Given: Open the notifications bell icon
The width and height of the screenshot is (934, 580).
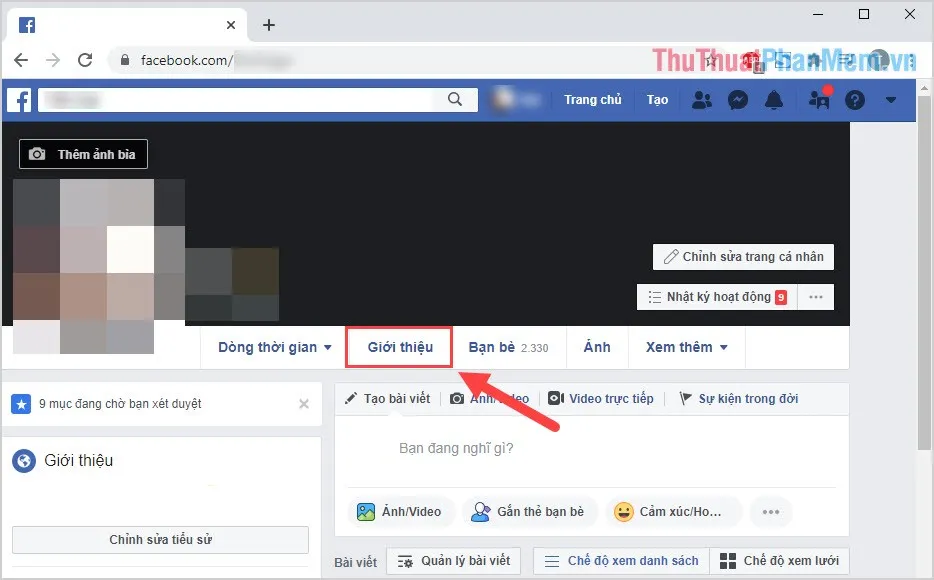Looking at the screenshot, I should point(774,100).
